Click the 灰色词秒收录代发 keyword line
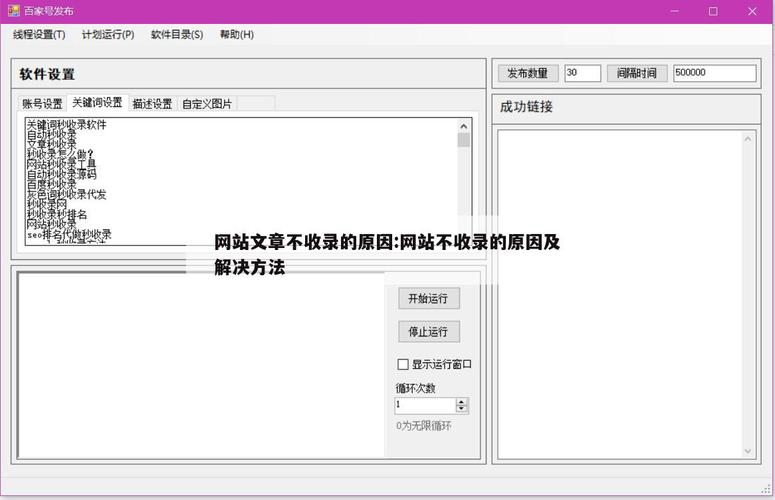Viewport: 775px width, 500px height. (67, 194)
